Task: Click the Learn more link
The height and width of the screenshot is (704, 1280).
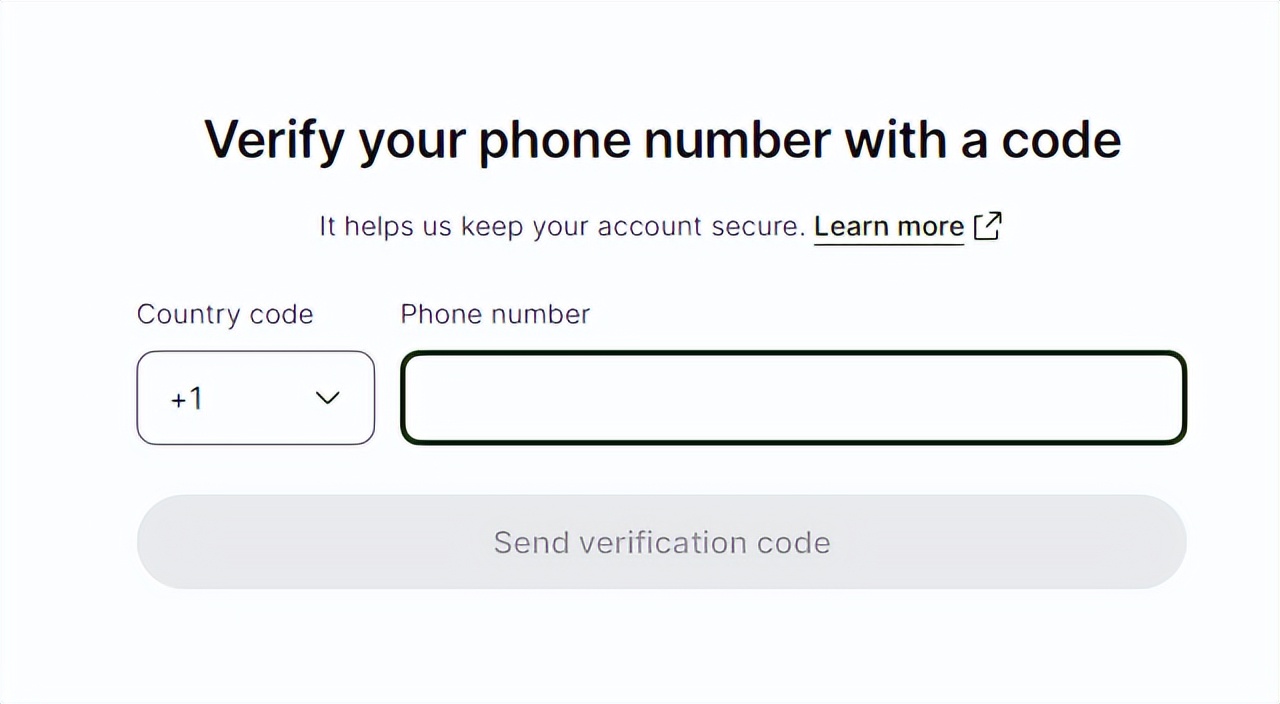Action: (x=888, y=227)
